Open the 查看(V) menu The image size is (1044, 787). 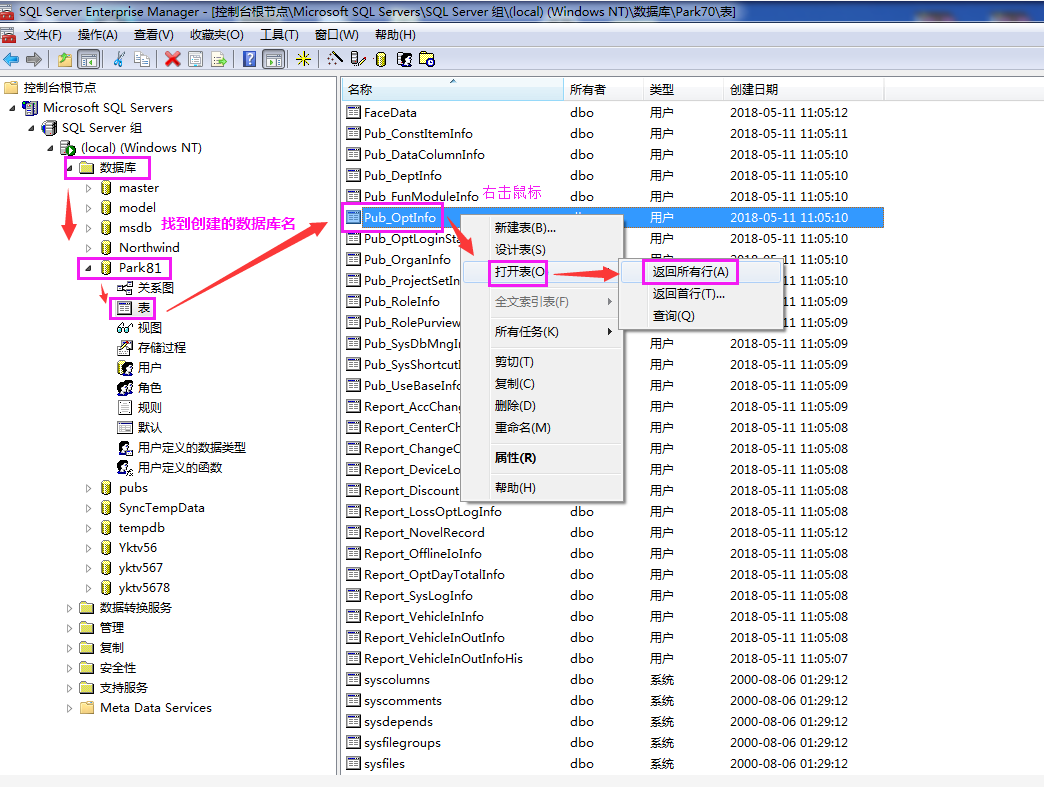coord(154,35)
